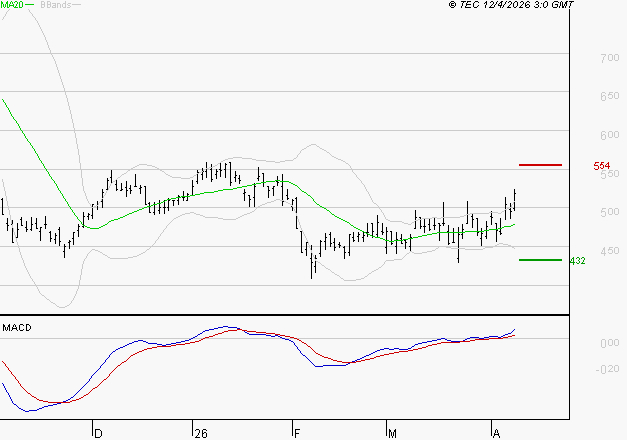The image size is (627, 440).
Task: Click the M month marker on time axis
Action: (393, 433)
